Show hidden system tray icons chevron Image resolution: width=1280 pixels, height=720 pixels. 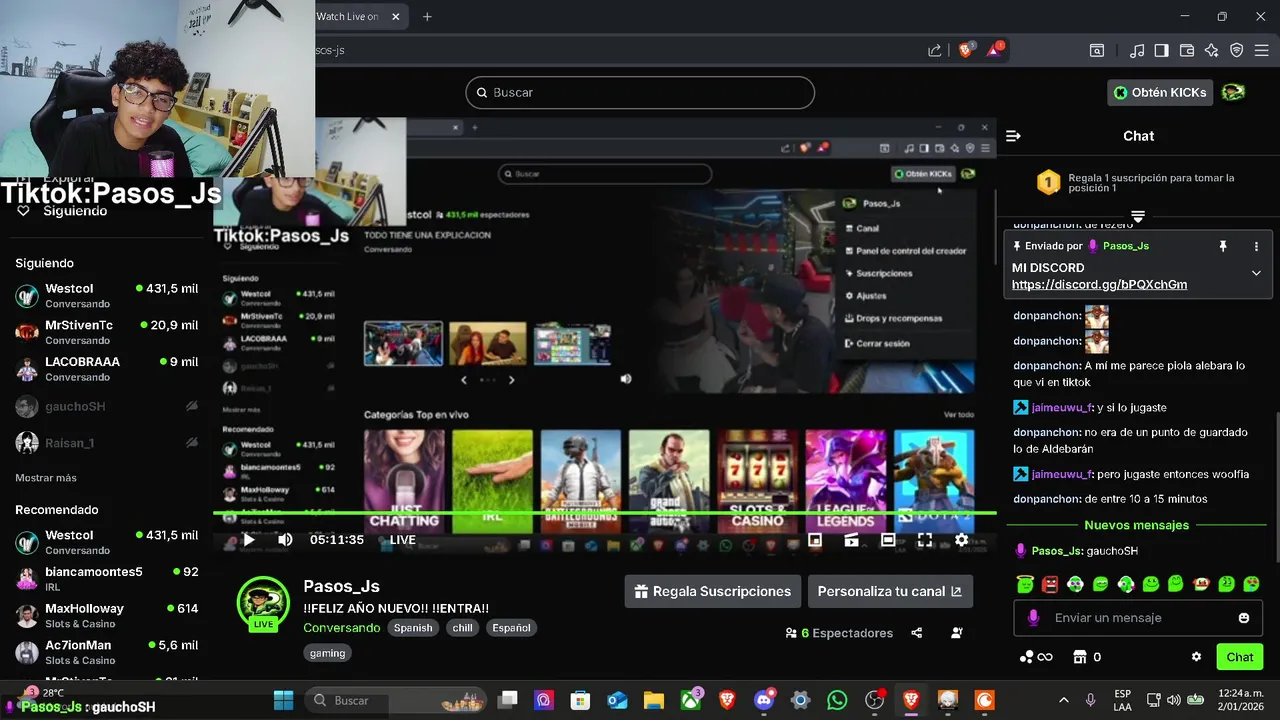click(x=1063, y=700)
